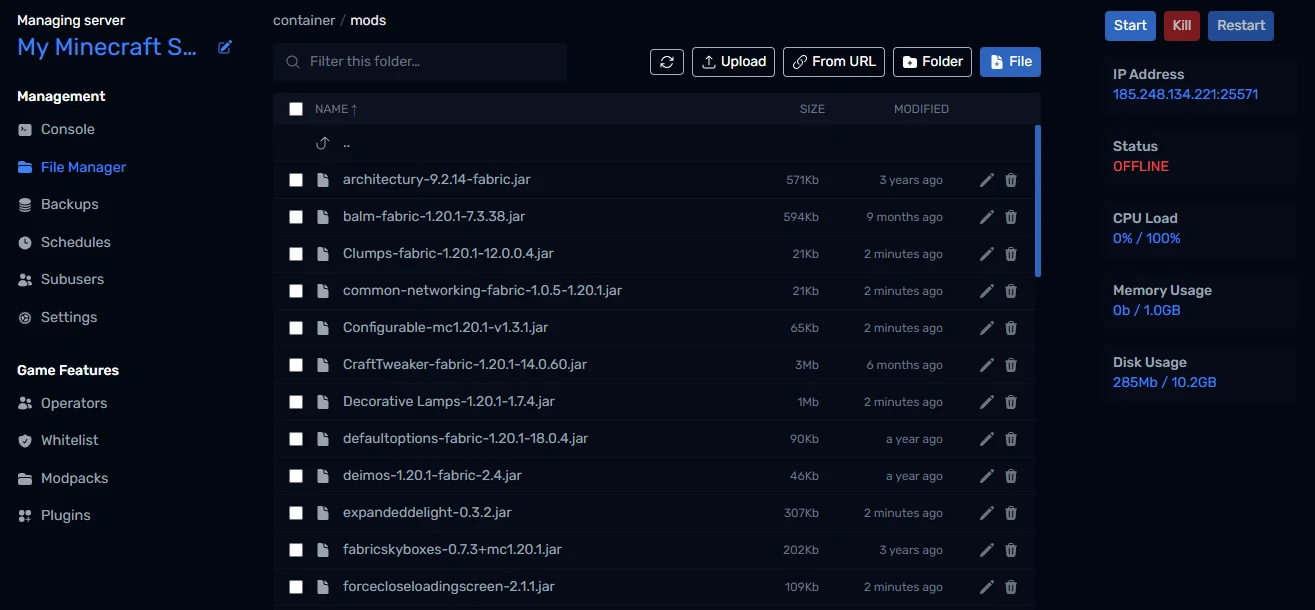Toggle the select-all files checkbox

pos(296,109)
